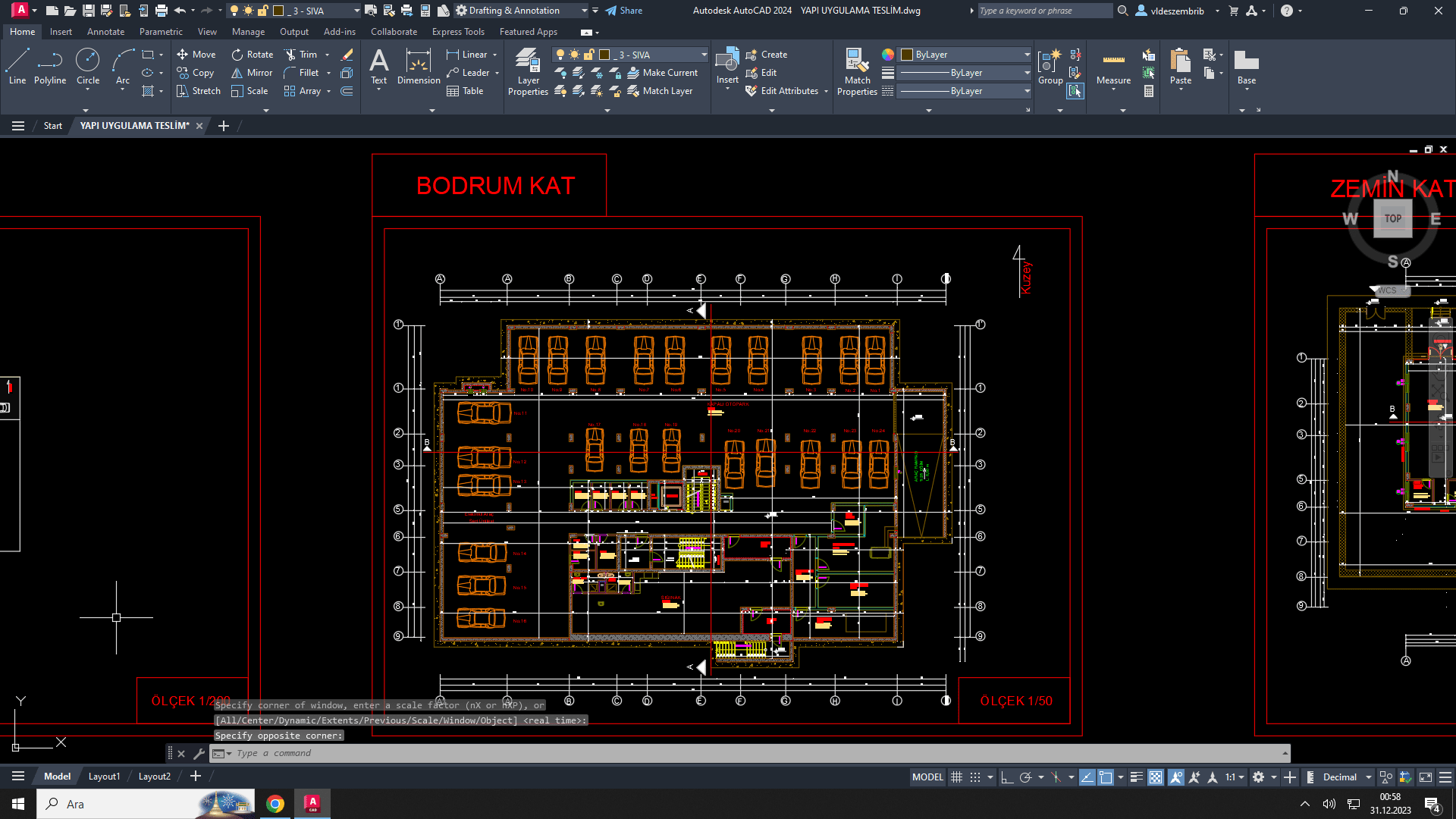The height and width of the screenshot is (819, 1456).
Task: Switch to the Annotate ribbon tab
Action: (x=105, y=32)
